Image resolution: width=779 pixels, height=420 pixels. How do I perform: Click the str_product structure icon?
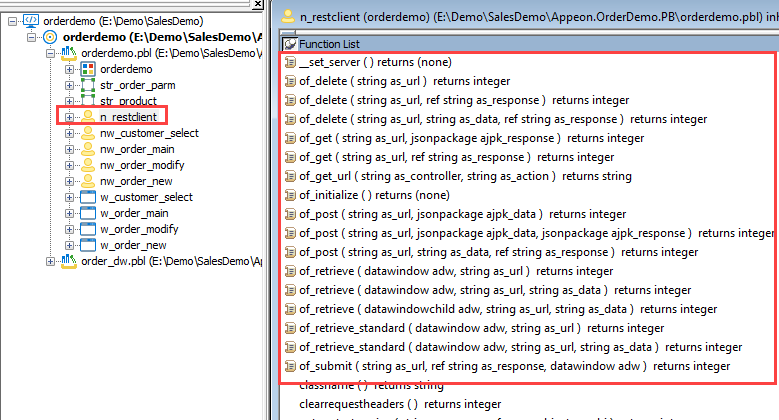(x=88, y=101)
